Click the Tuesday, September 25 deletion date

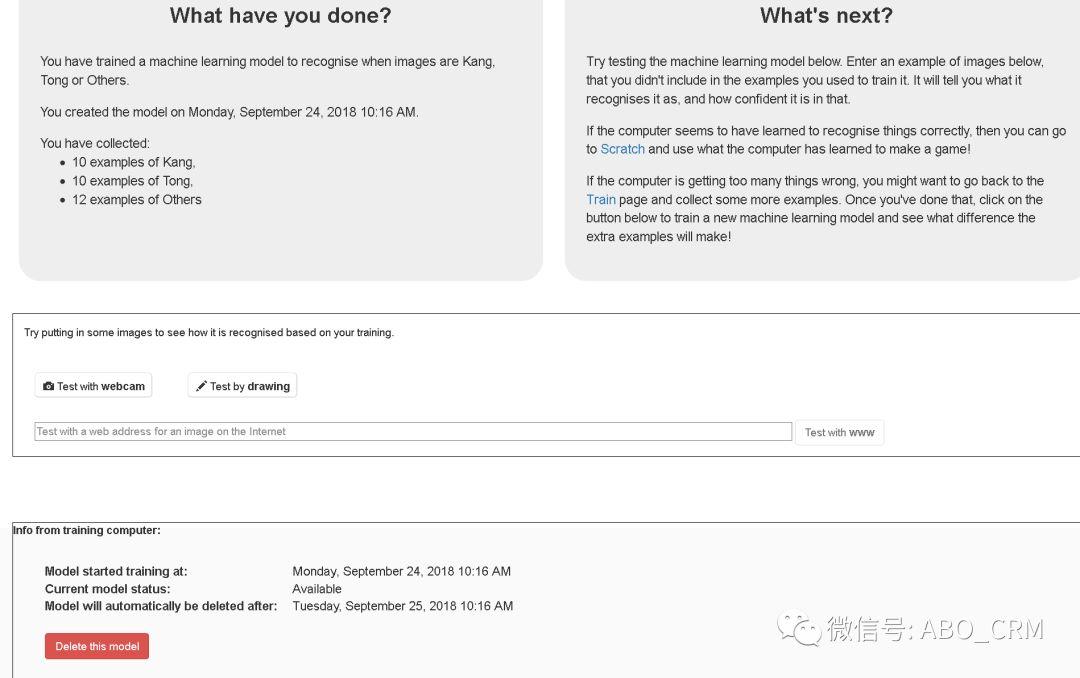coord(402,606)
